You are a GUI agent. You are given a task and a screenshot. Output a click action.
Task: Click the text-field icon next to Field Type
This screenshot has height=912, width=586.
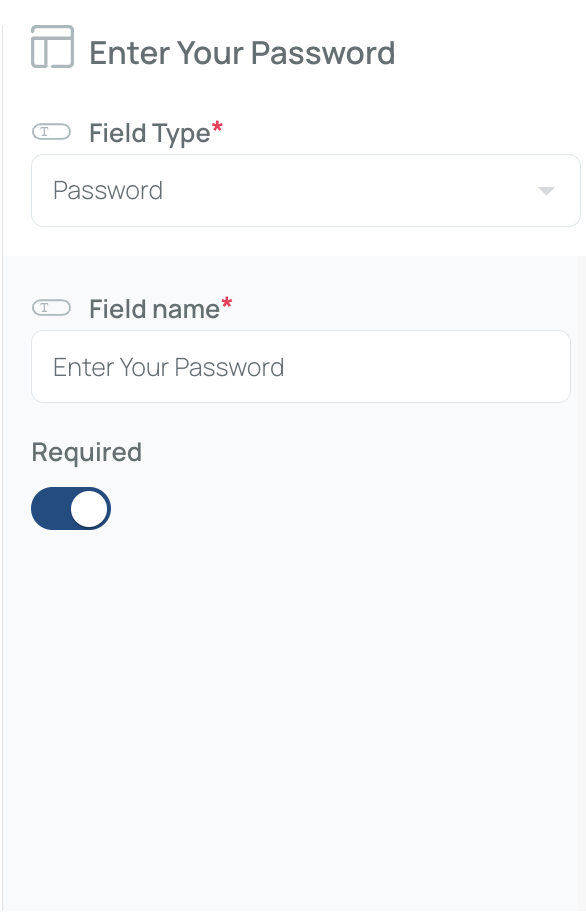tap(51, 132)
